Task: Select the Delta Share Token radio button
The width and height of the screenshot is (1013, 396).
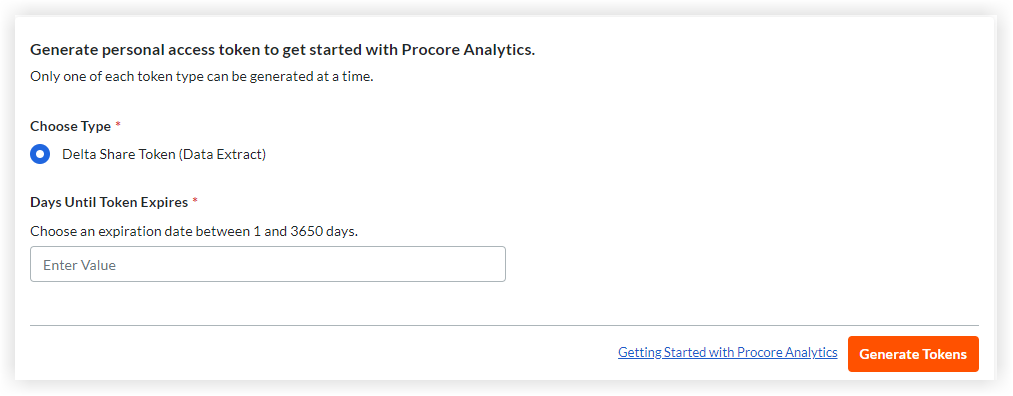Action: (40, 154)
